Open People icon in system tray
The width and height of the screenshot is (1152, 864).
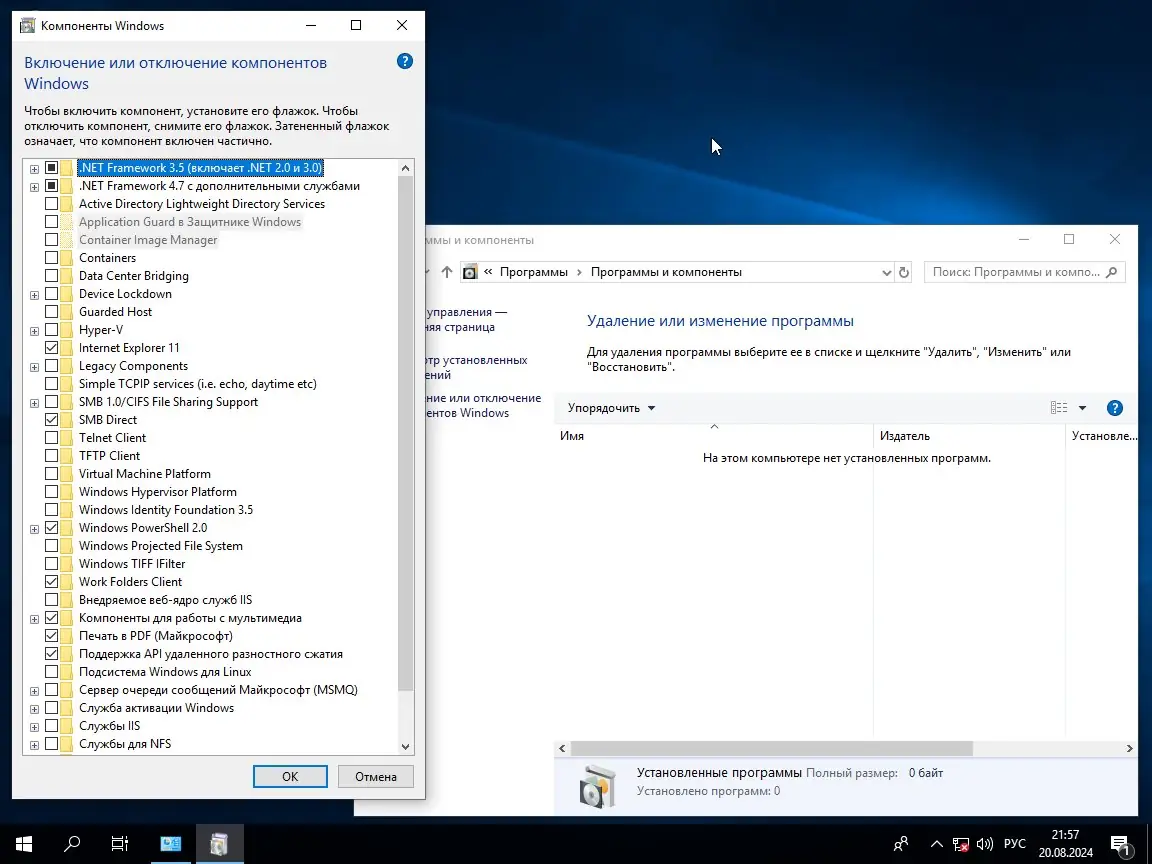click(901, 843)
